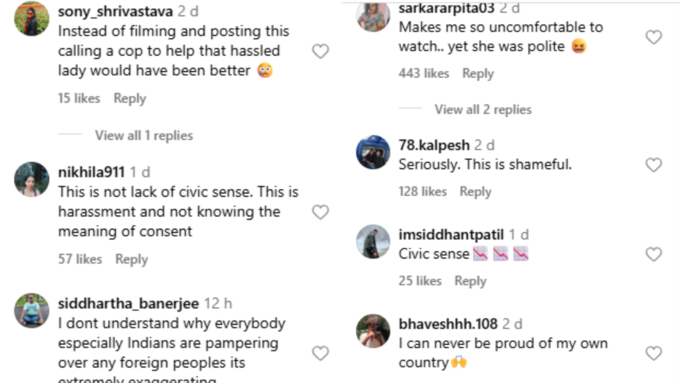Reply to sony_shrivastava's comment

coord(130,98)
